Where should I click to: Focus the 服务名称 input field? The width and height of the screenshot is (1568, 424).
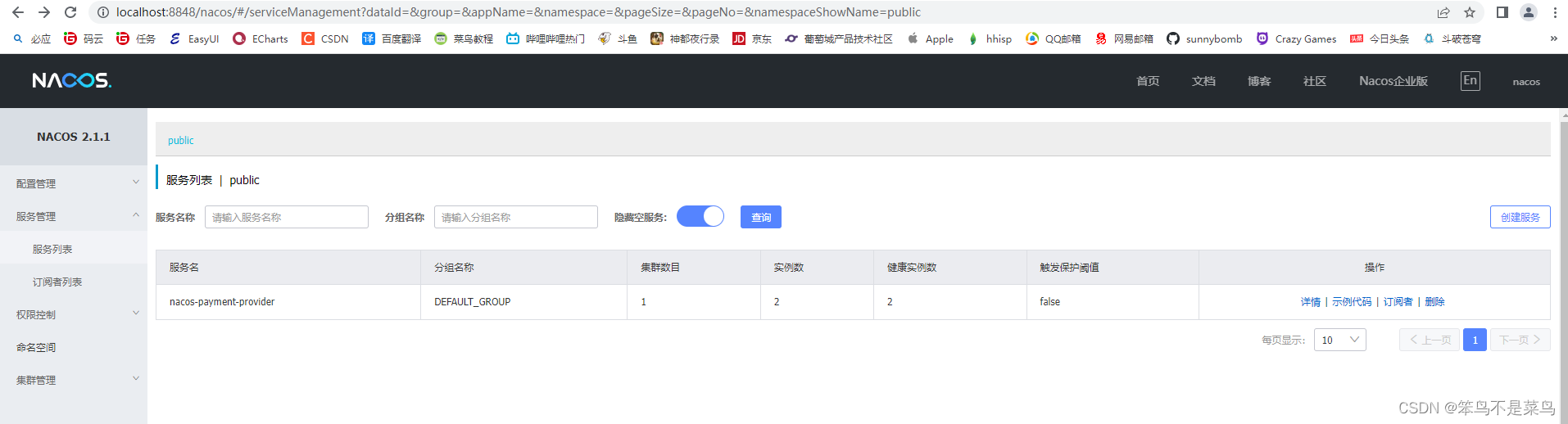pyautogui.click(x=287, y=217)
